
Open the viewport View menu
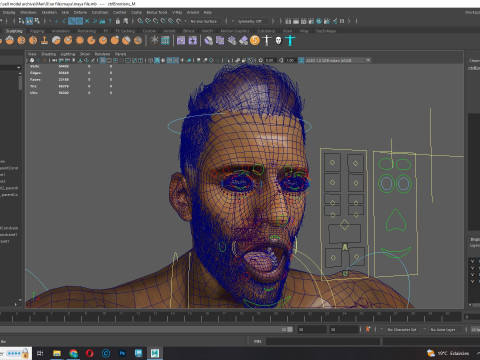(32, 54)
